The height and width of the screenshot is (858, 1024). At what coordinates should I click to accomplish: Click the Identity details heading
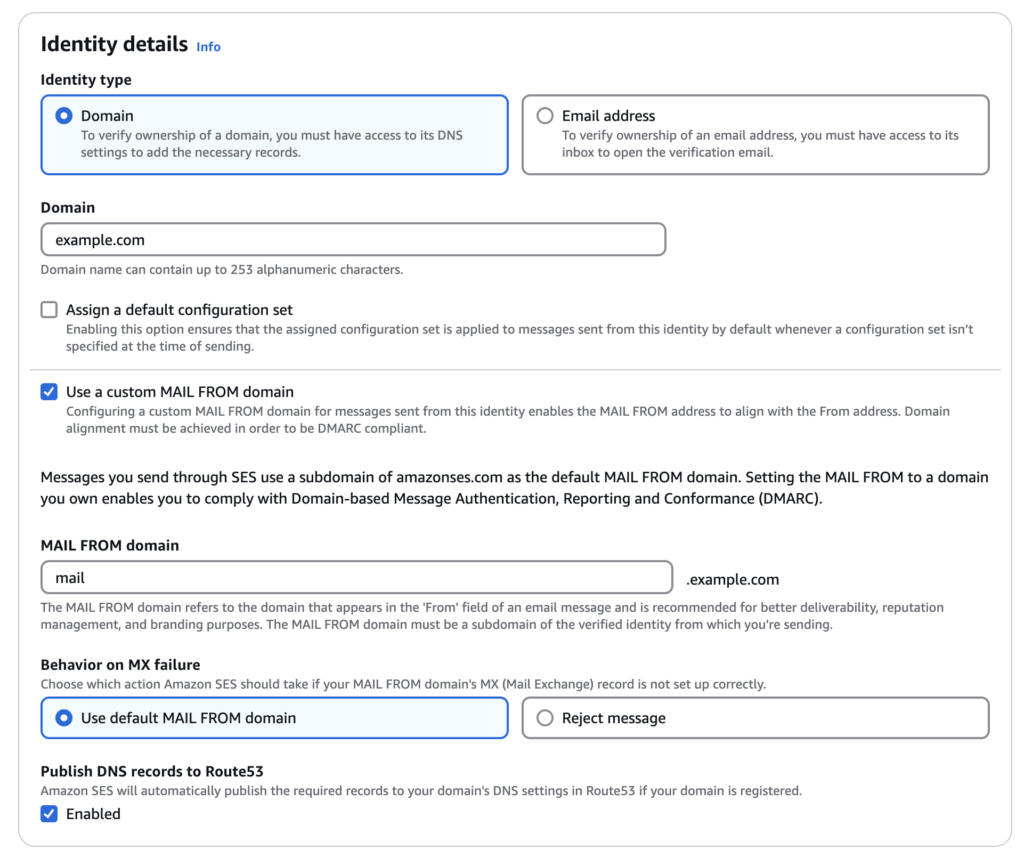114,44
